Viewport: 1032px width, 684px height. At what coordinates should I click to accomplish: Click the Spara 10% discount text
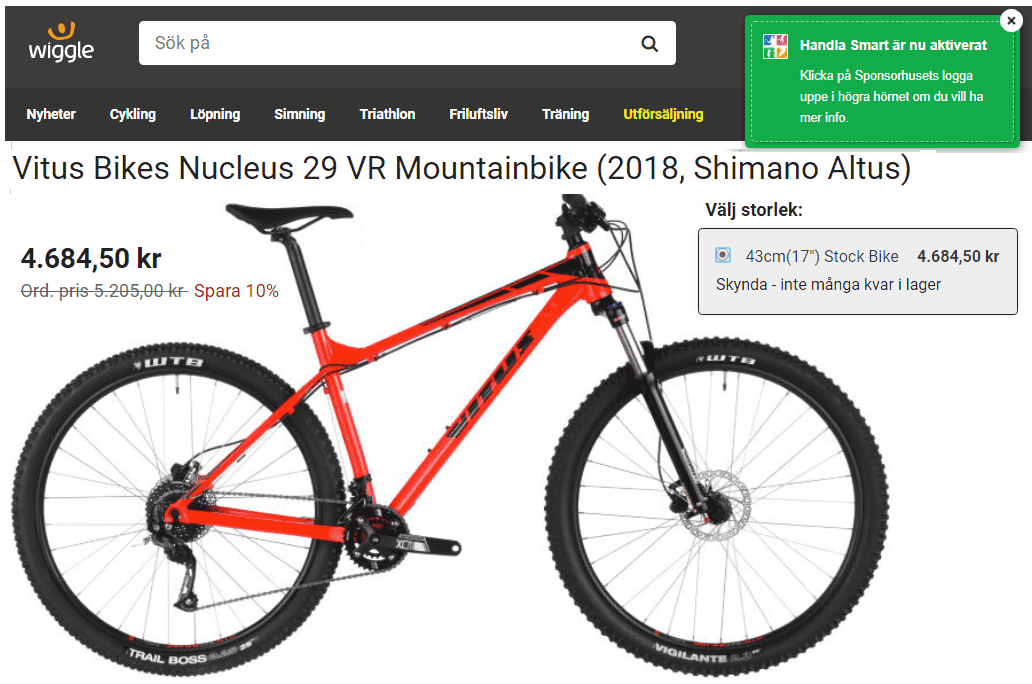[236, 291]
